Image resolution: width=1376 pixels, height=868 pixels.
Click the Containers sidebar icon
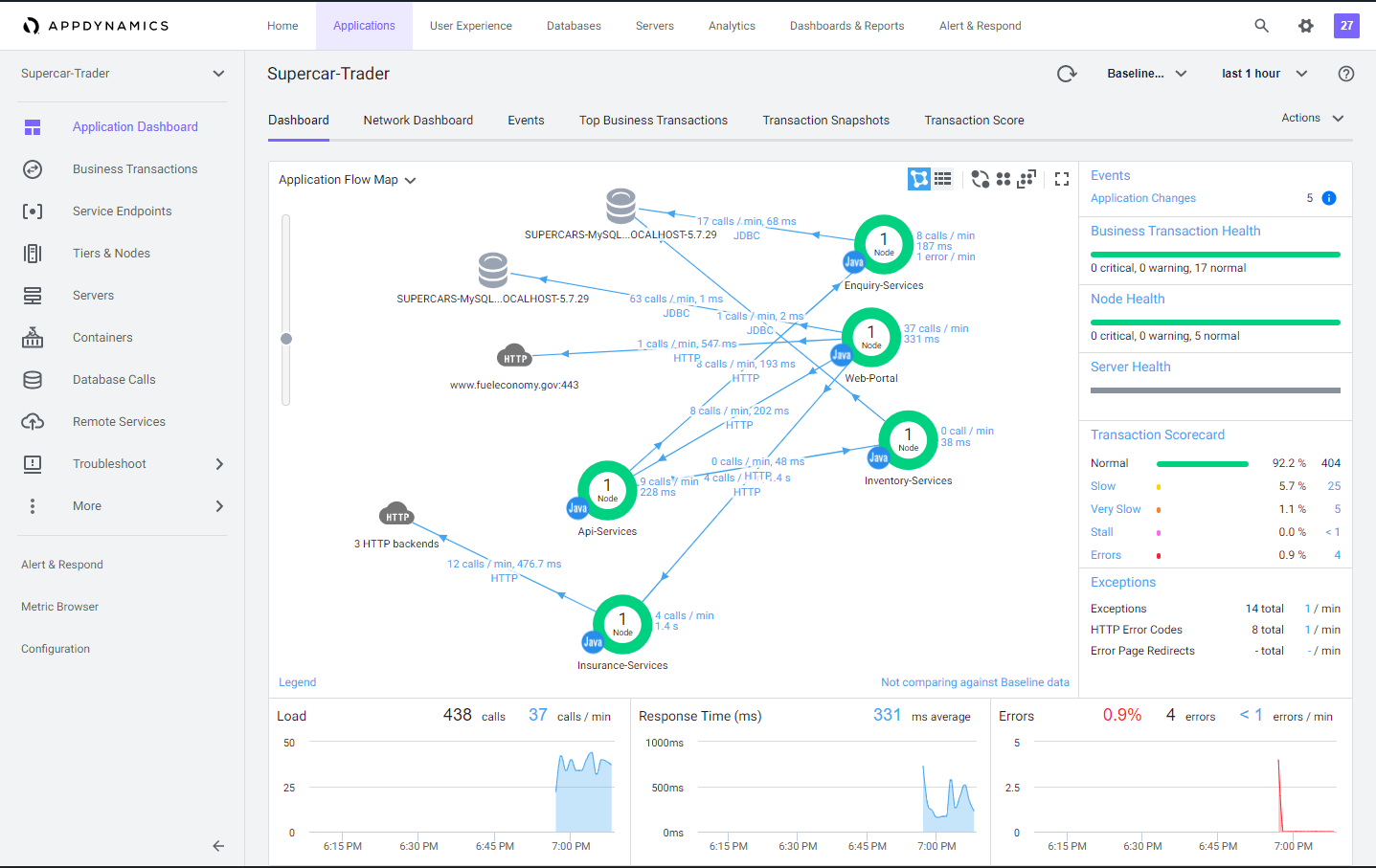[x=33, y=338]
